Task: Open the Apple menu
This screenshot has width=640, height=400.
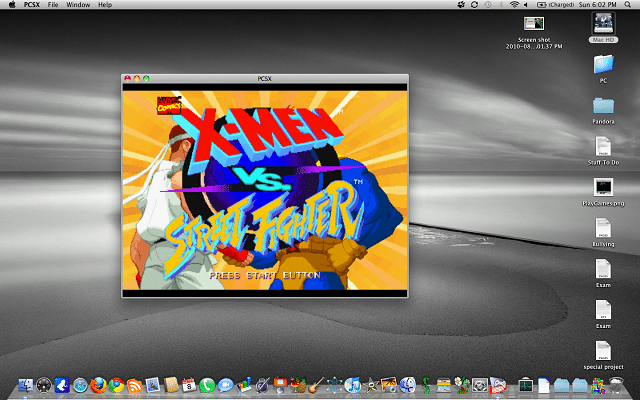Action: coord(12,4)
